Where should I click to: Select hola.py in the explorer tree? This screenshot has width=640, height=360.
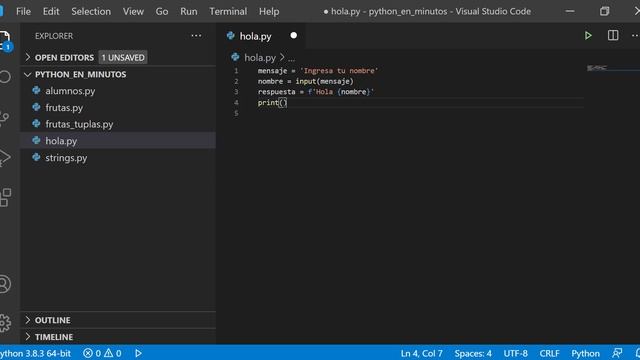click(118, 141)
